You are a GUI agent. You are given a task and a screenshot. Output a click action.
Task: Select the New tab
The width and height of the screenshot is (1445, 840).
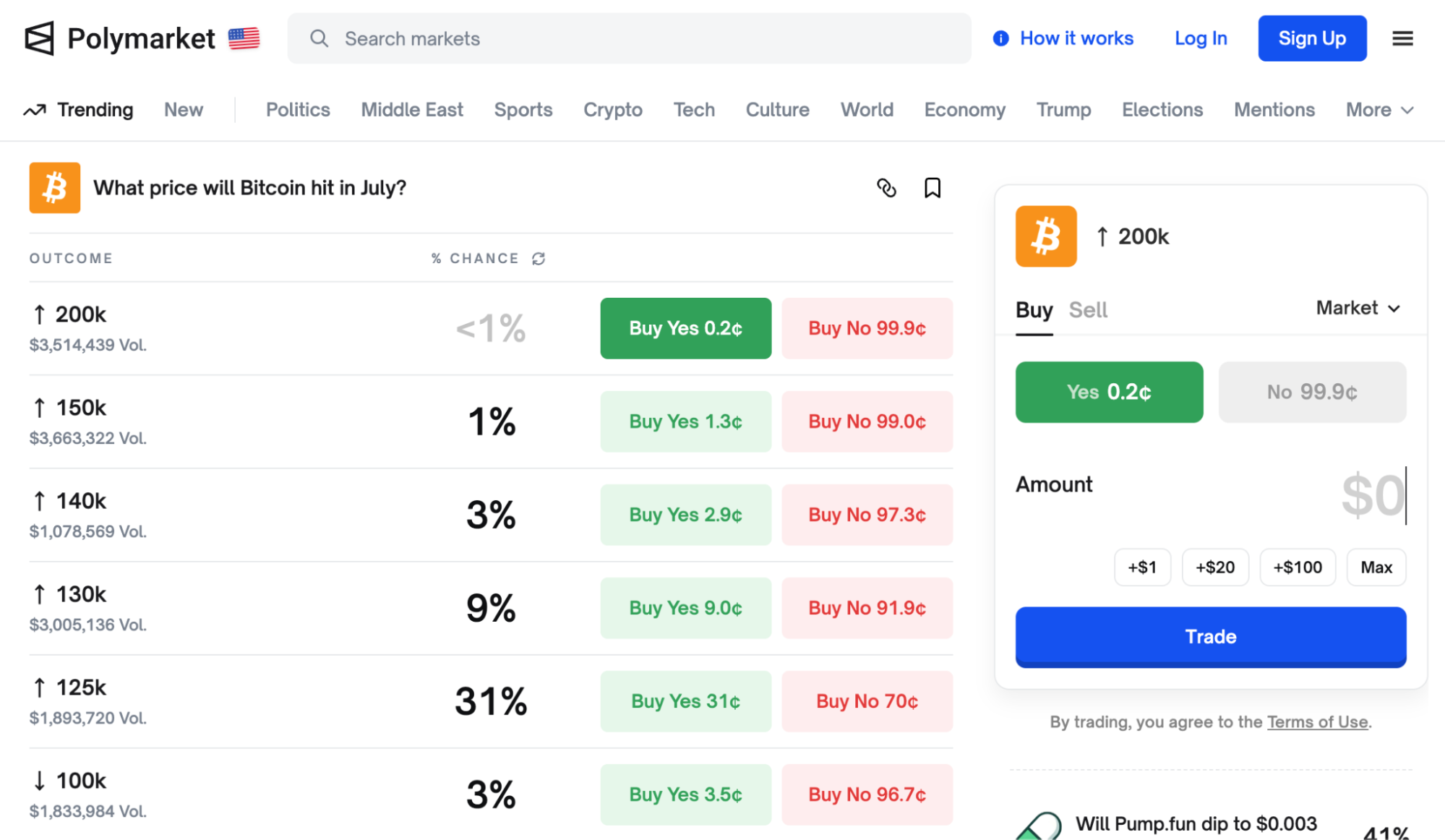[184, 110]
